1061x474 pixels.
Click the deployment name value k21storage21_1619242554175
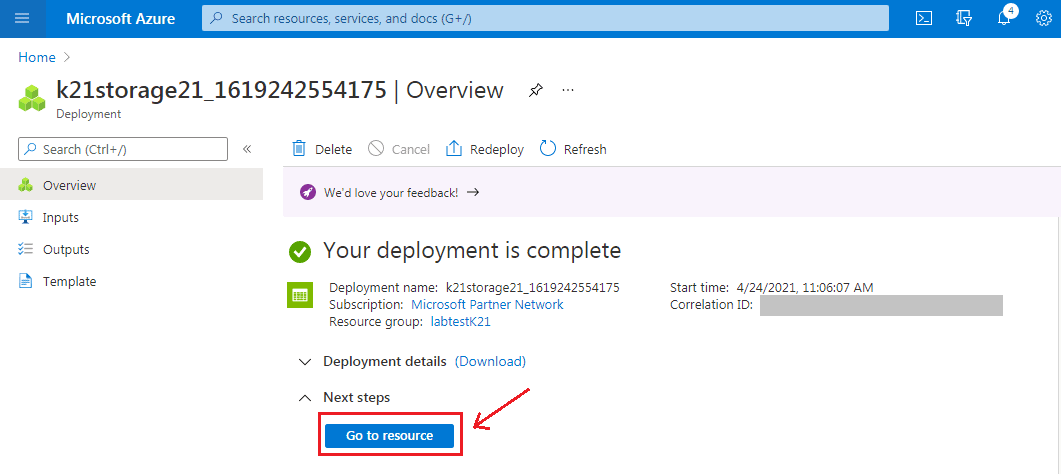point(533,287)
